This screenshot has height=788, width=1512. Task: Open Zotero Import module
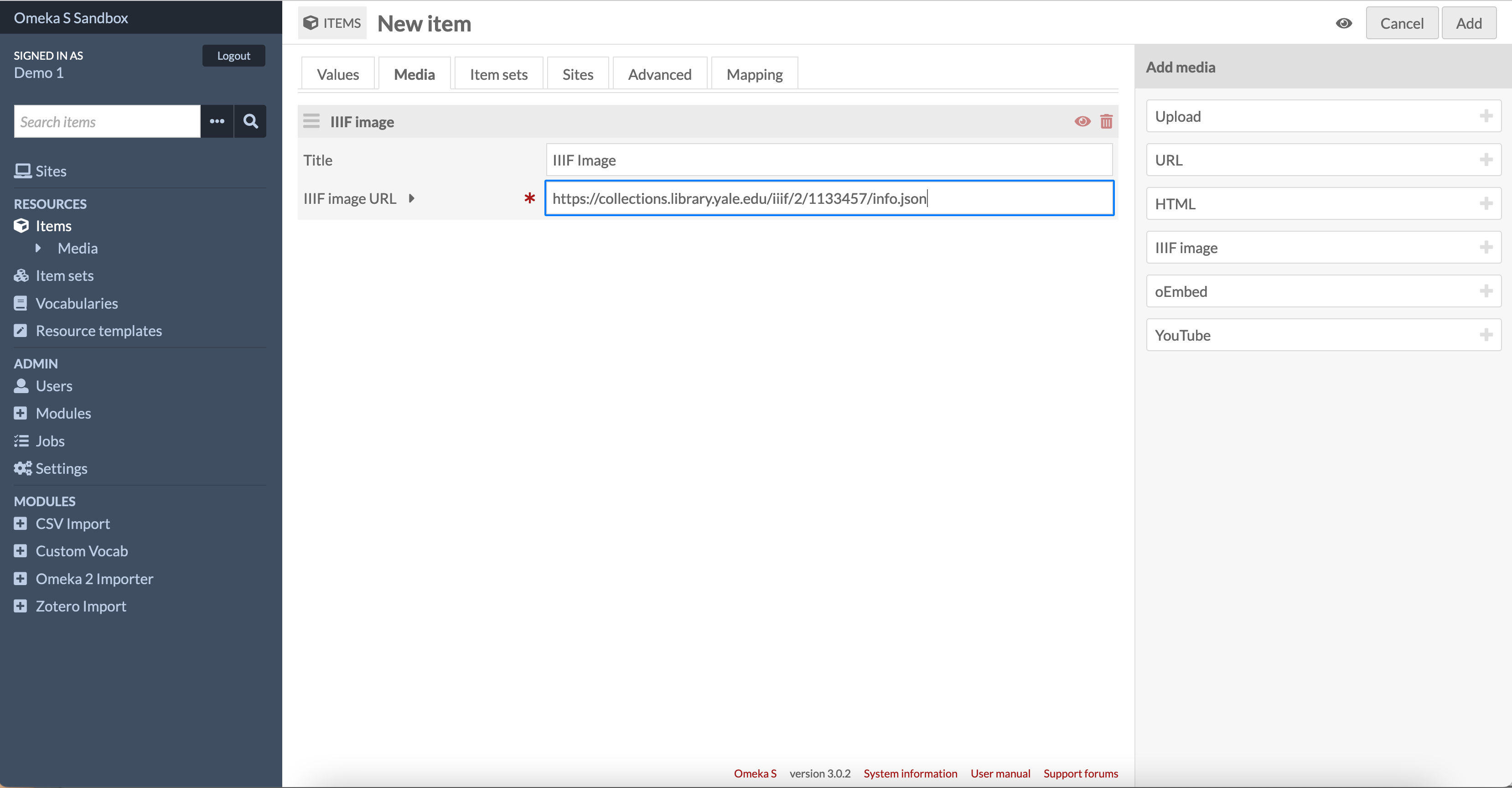(70, 606)
